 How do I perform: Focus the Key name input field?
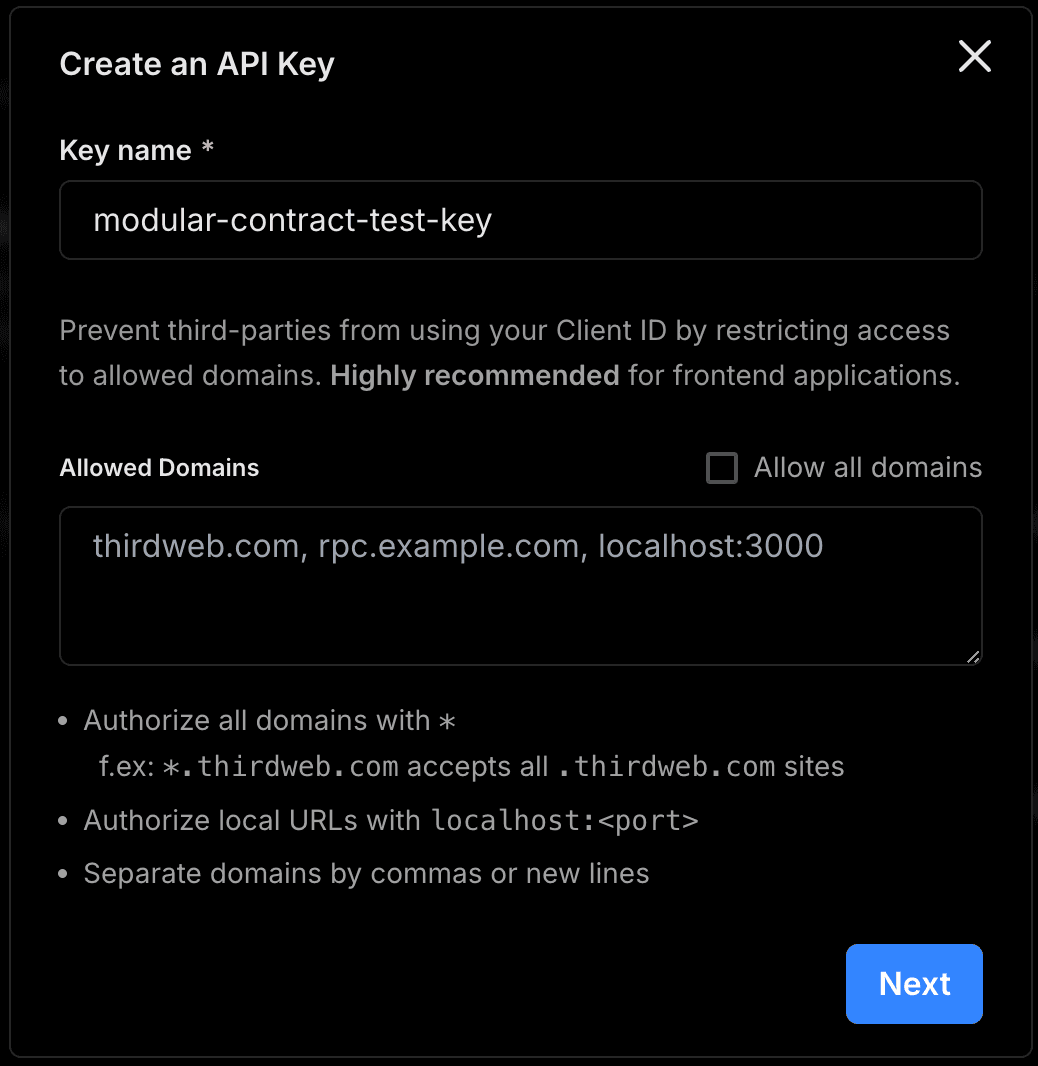coord(520,220)
